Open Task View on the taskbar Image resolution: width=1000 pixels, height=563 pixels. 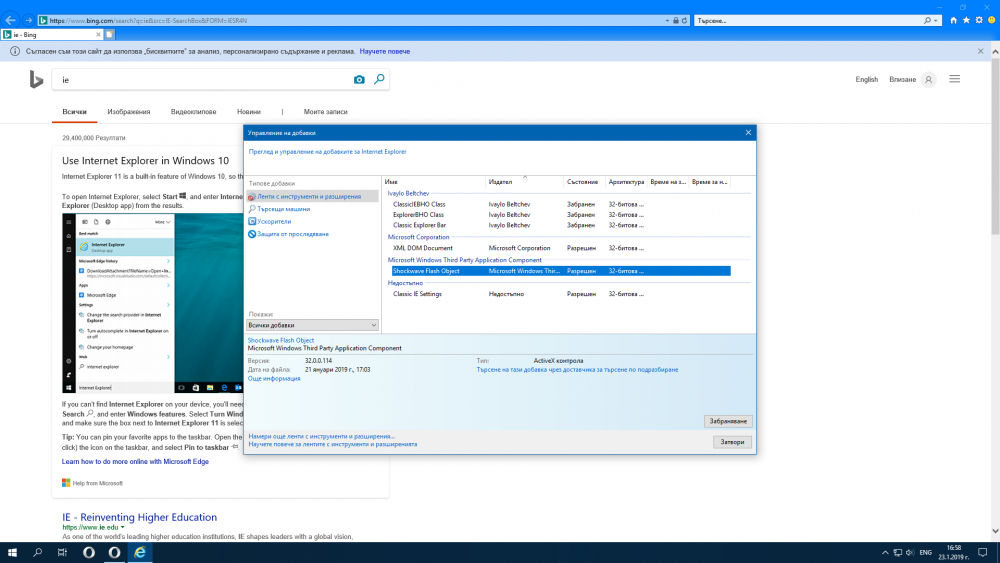tap(62, 552)
